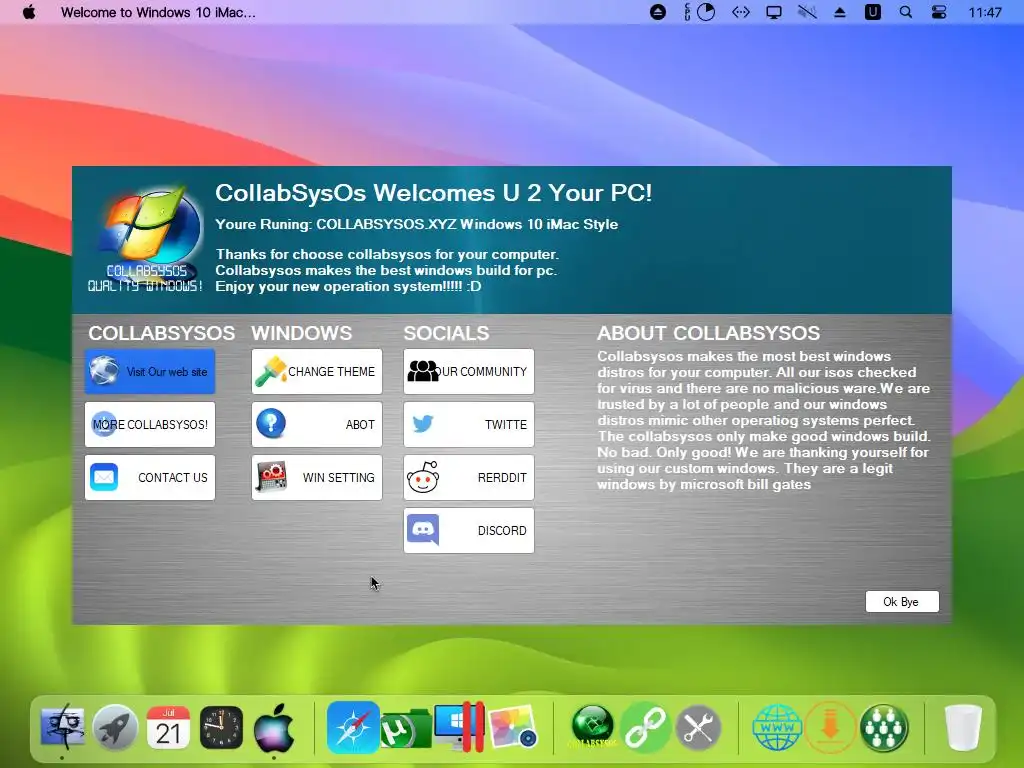Screen dimensions: 1024x768
Task: Click the 'Welcome to Windows 10 iMac...' menu title
Action: click(x=158, y=12)
